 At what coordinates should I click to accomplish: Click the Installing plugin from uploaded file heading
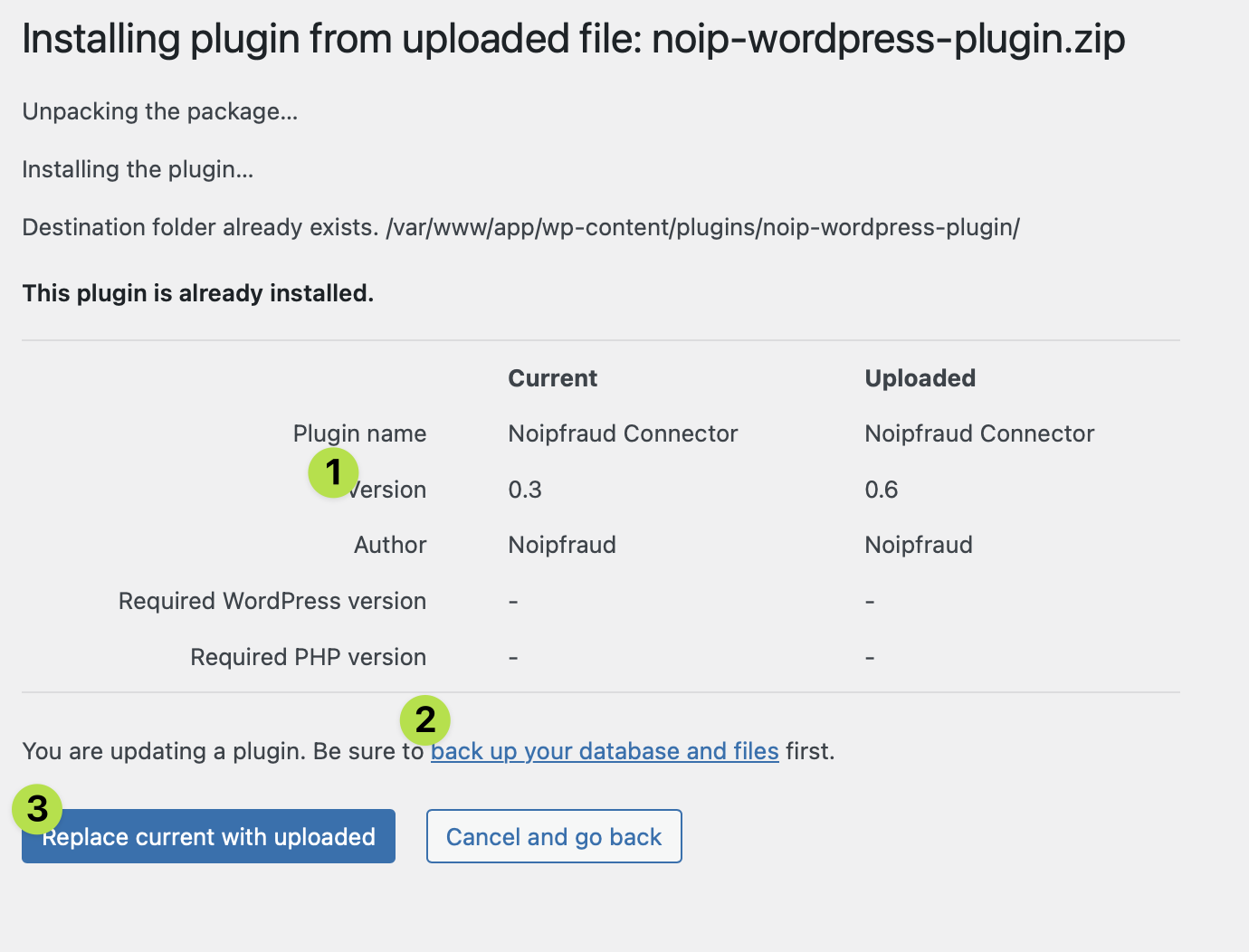573,39
